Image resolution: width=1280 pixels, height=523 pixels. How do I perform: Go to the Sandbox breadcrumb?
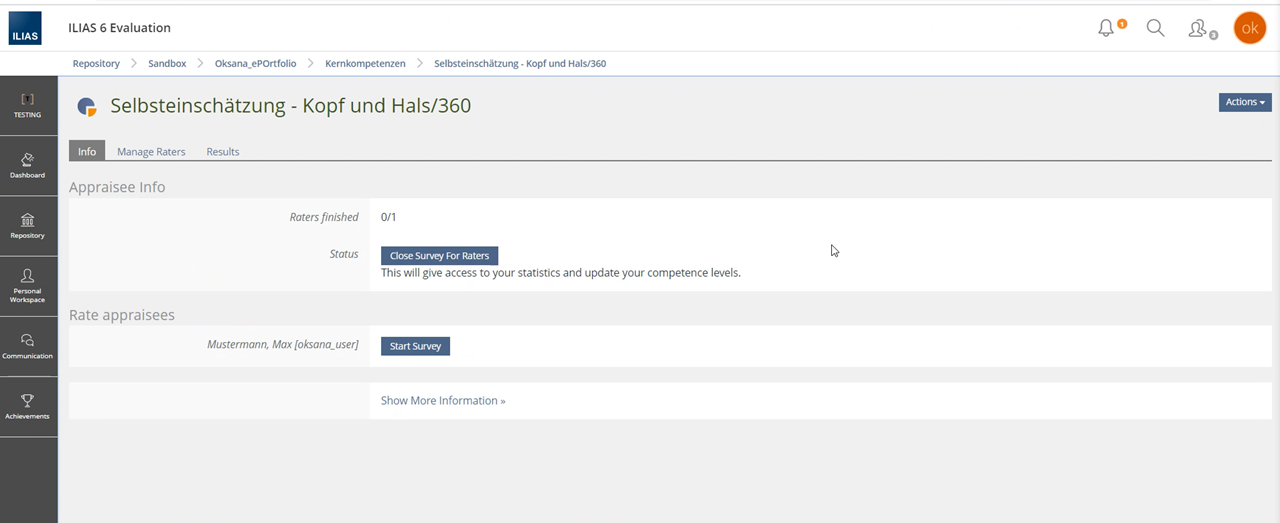[167, 63]
